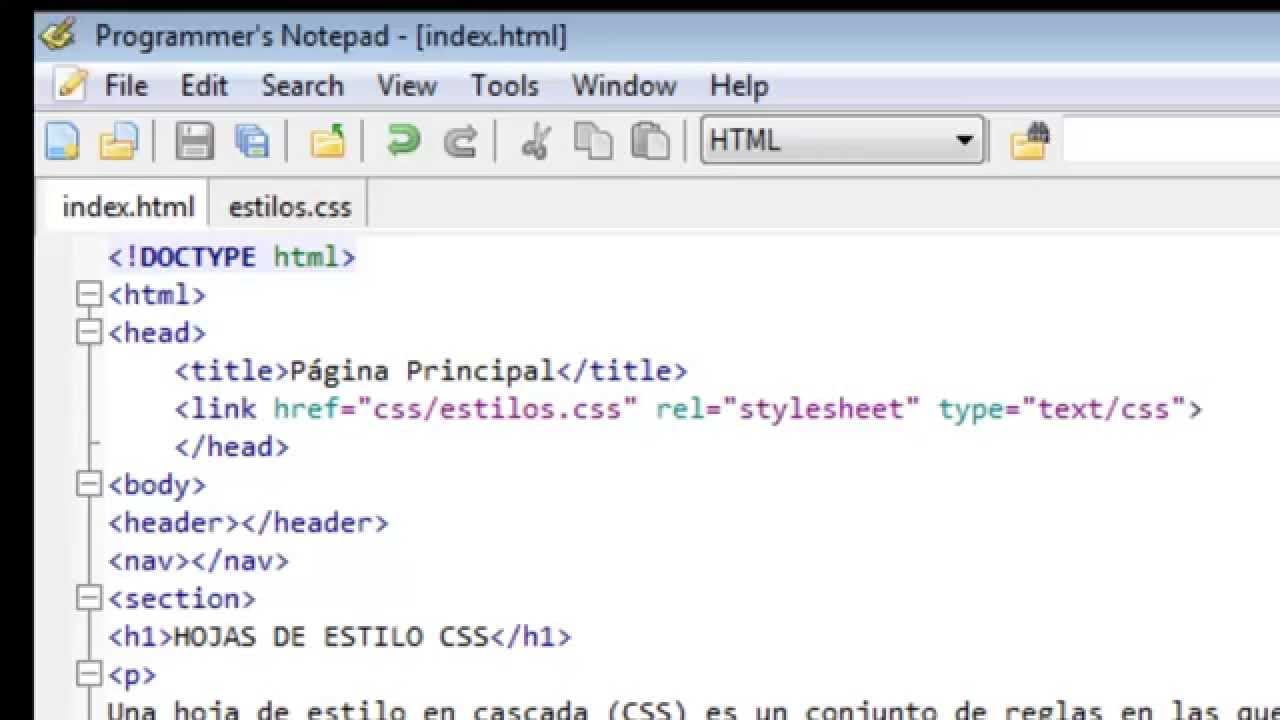The image size is (1280, 720).
Task: Open the browse files icon beside the scheme selector
Action: click(x=1029, y=141)
